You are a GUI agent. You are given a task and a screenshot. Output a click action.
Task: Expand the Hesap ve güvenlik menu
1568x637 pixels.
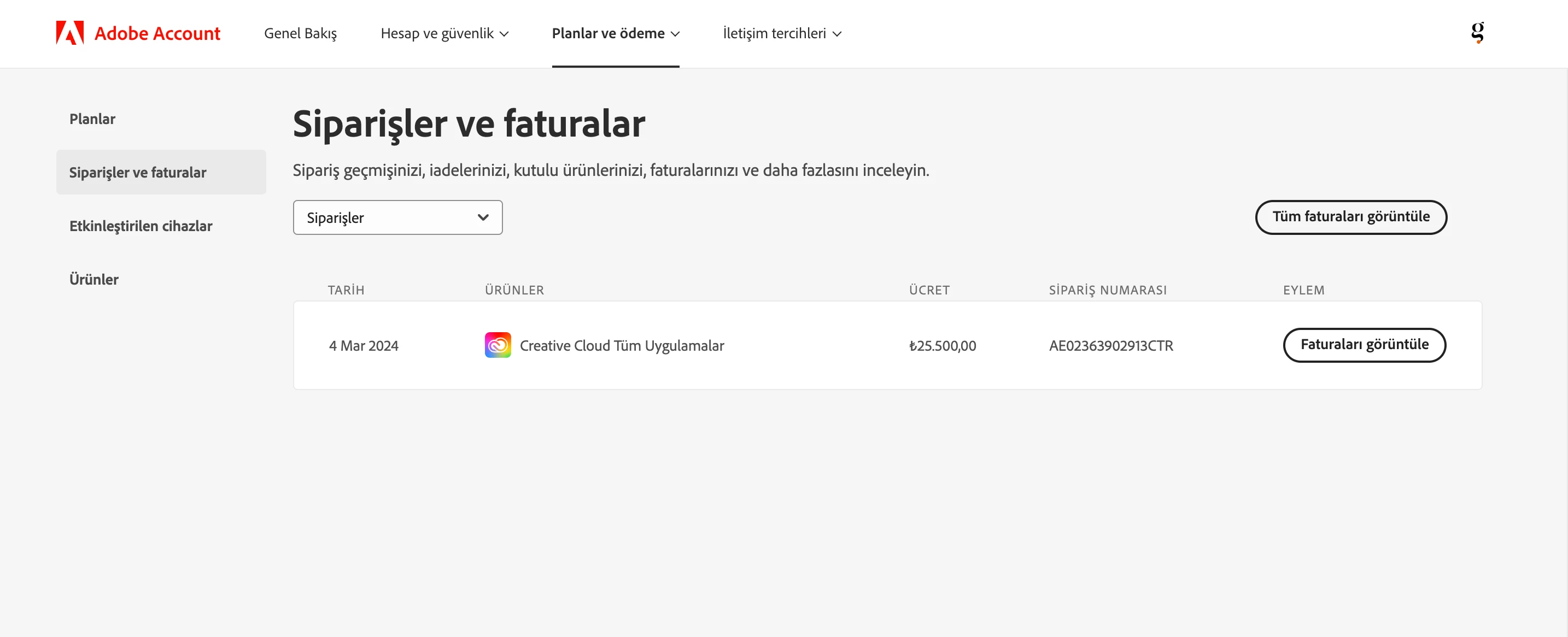(444, 33)
